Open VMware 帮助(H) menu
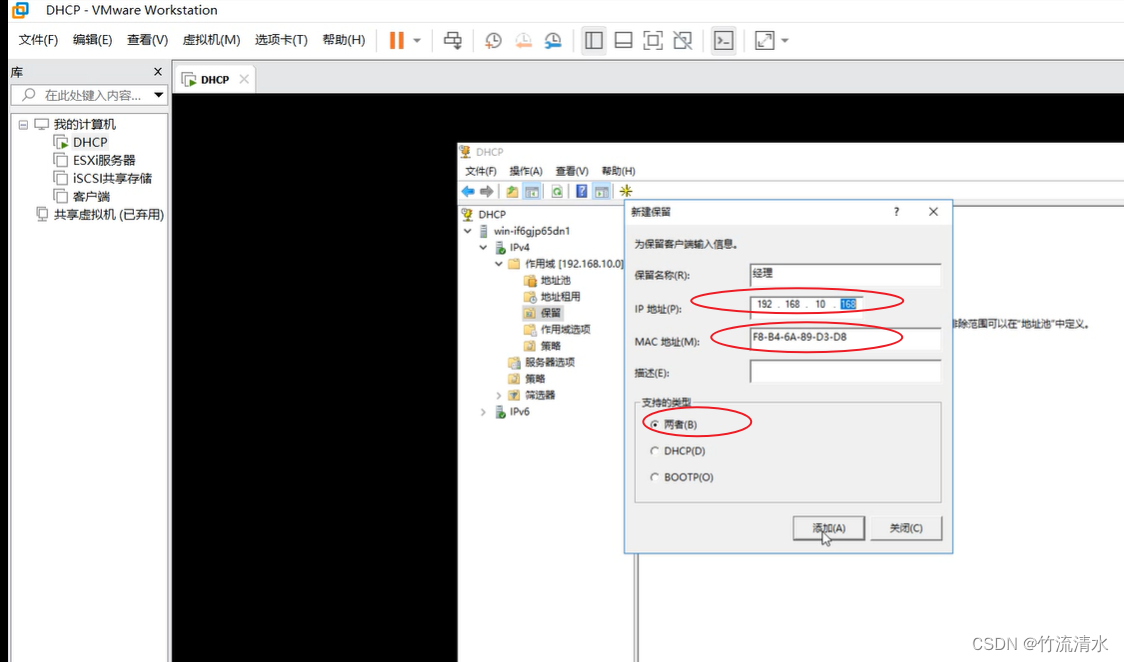 coord(344,39)
